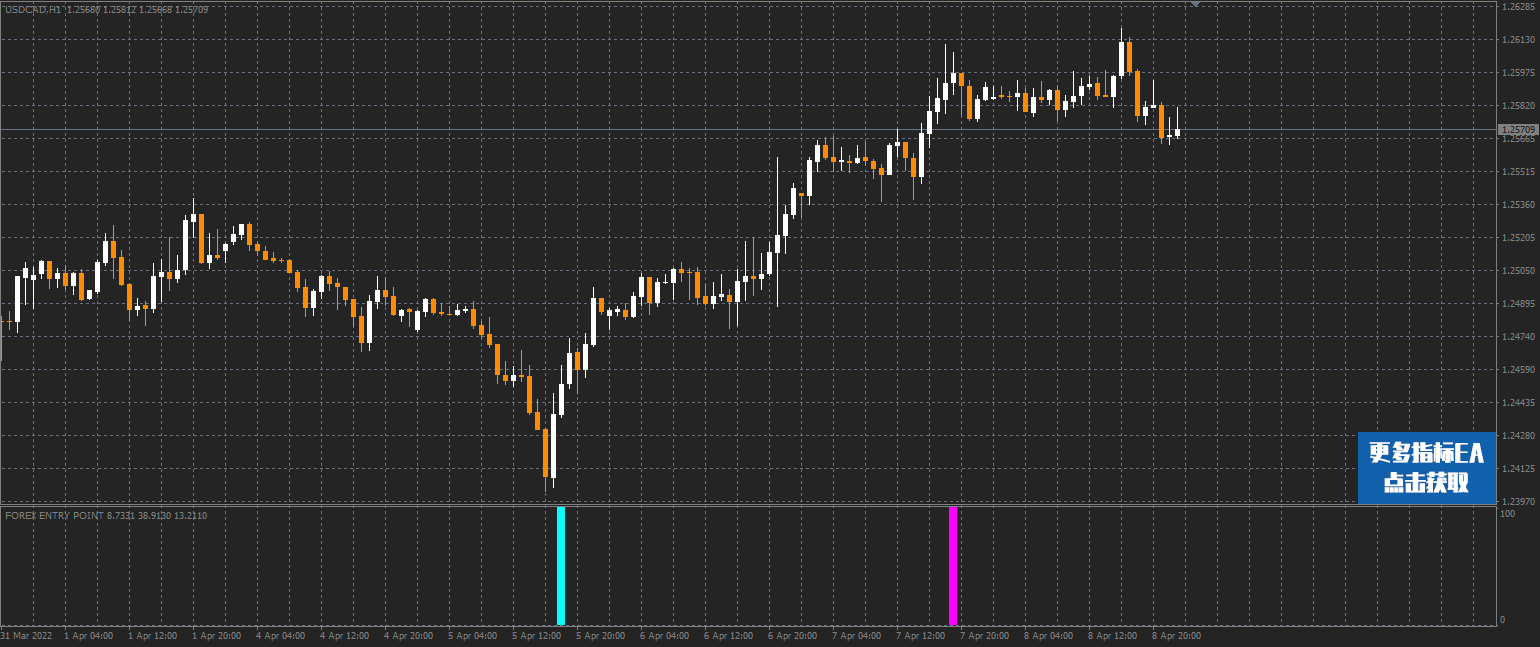This screenshot has height=647, width=1540.
Task: Click the indicator scale value 100
Action: point(1506,514)
